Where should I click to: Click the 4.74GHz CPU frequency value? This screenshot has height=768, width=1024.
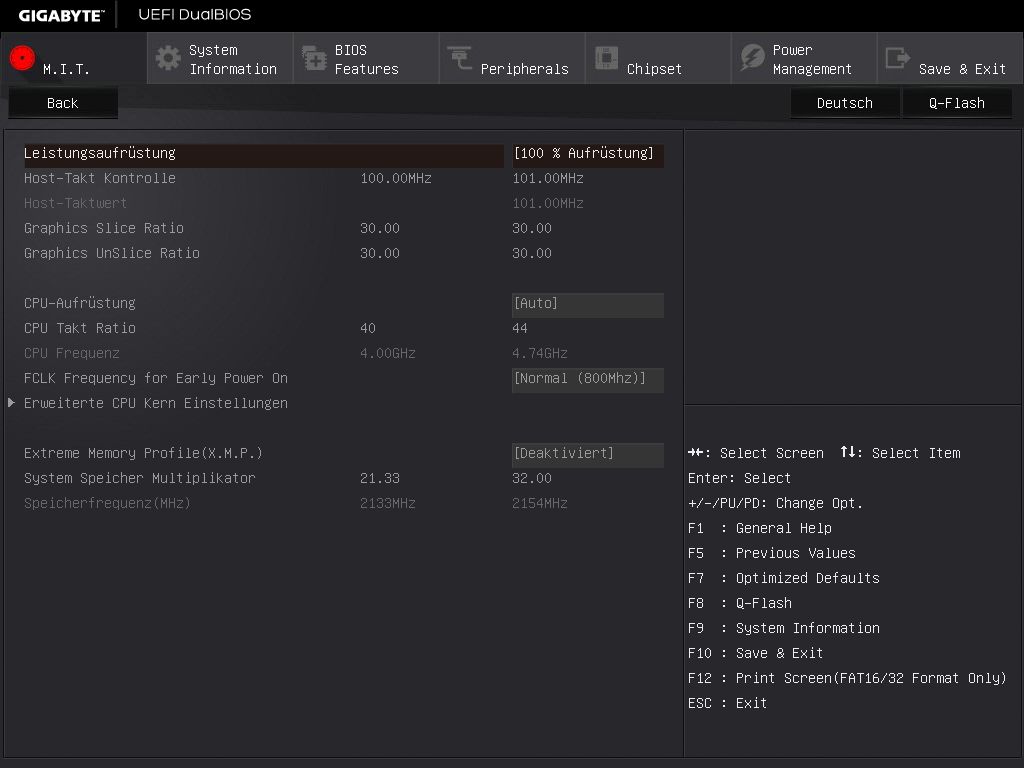(539, 353)
